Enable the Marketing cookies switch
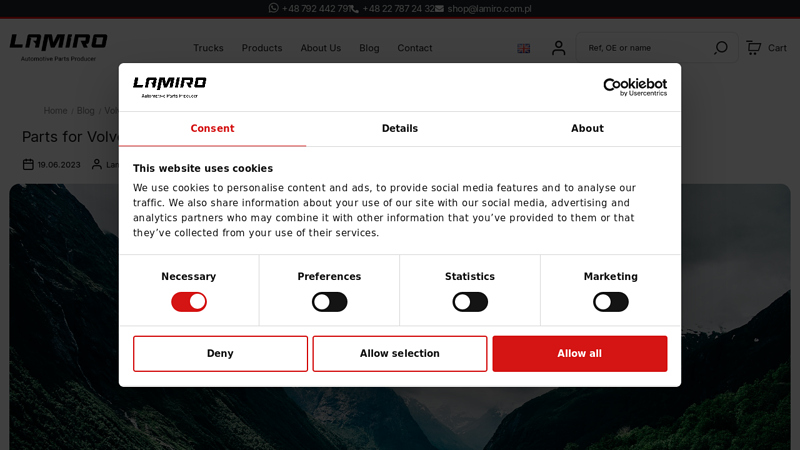 610,302
